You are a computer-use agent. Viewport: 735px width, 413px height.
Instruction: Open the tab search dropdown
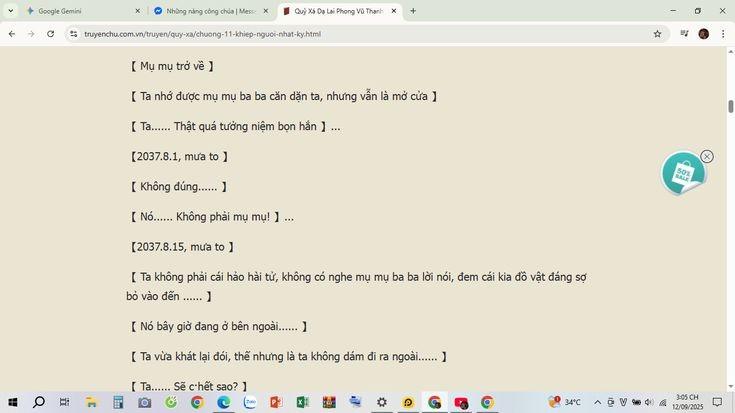(x=11, y=11)
